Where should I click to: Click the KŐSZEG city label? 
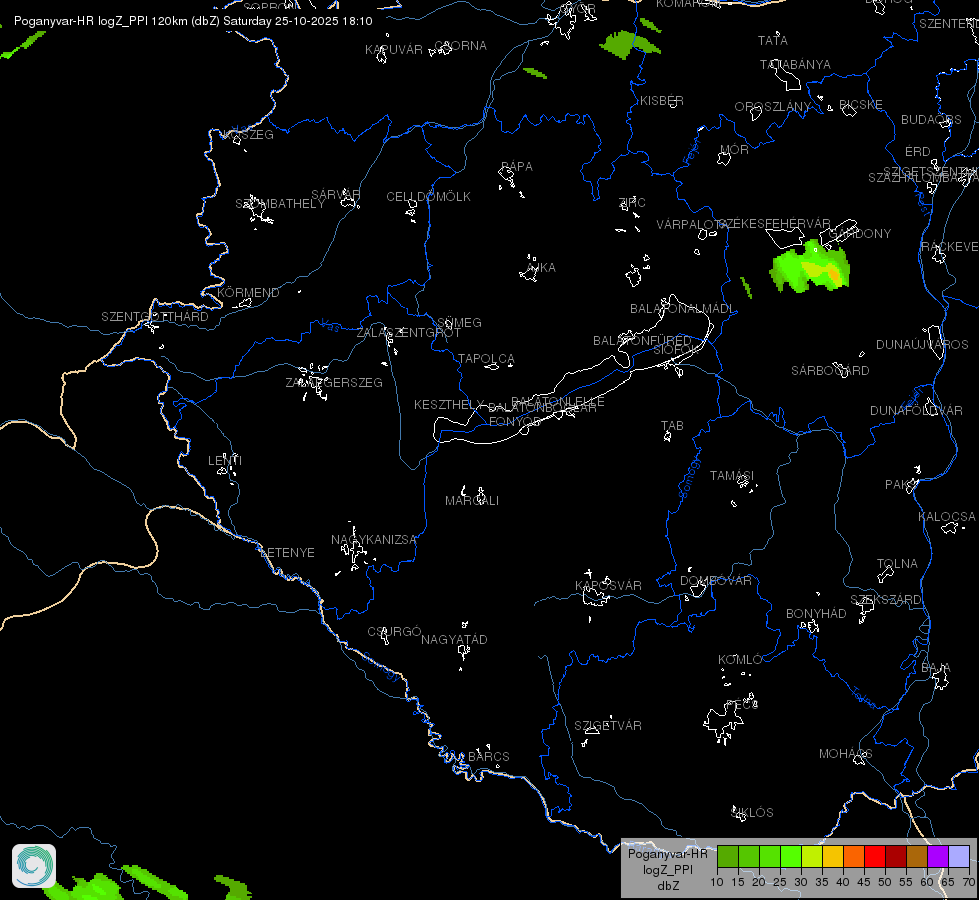248,135
